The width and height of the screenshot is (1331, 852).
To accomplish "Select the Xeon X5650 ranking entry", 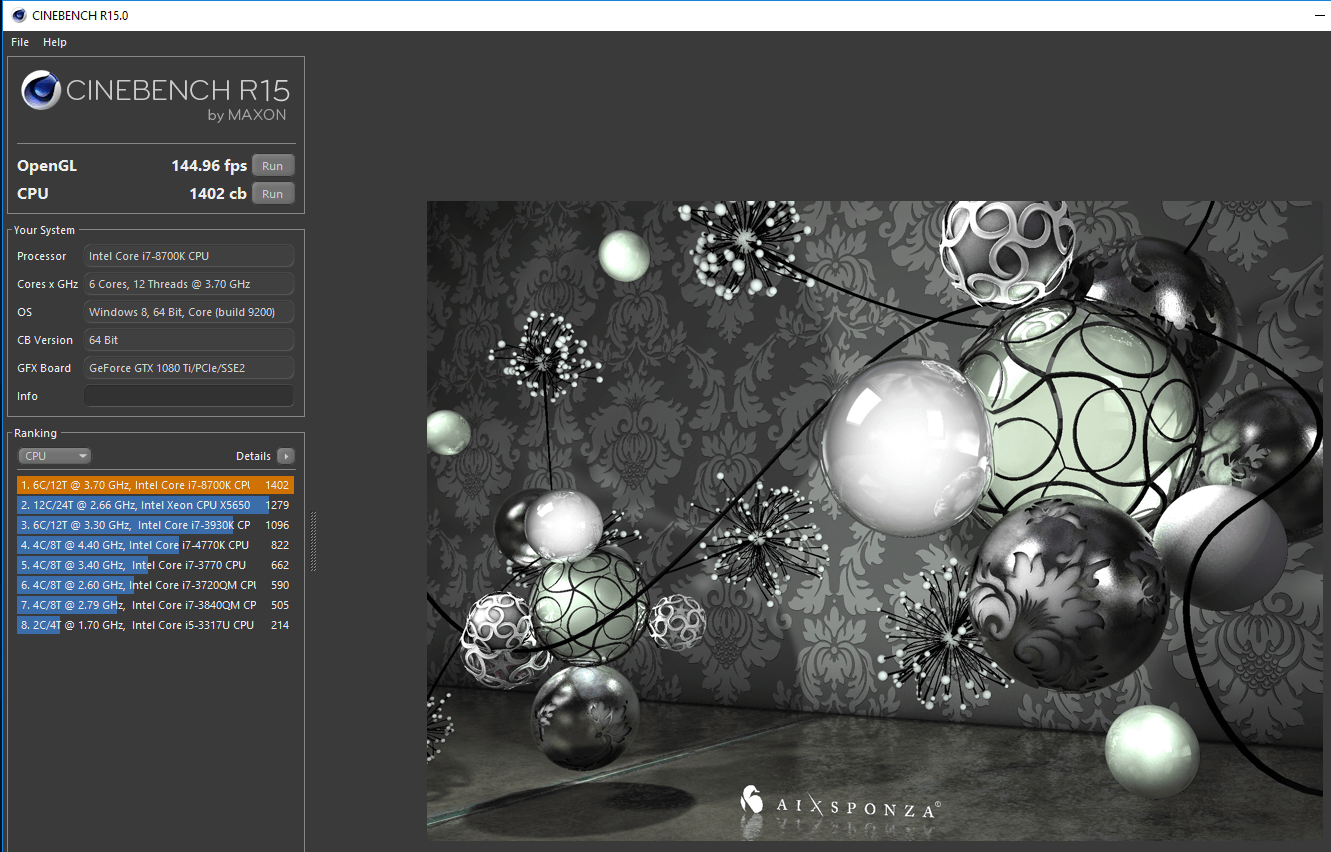I will [155, 505].
